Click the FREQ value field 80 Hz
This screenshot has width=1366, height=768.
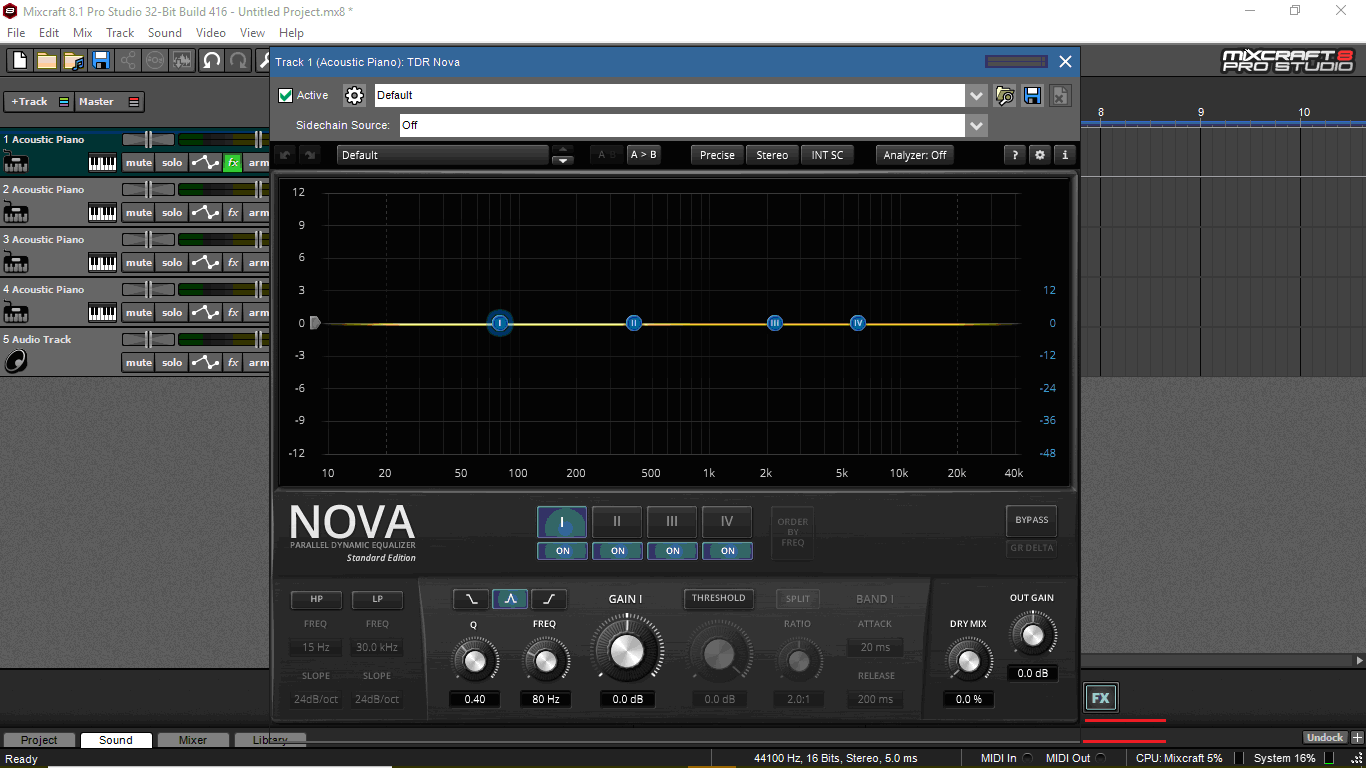tap(546, 699)
